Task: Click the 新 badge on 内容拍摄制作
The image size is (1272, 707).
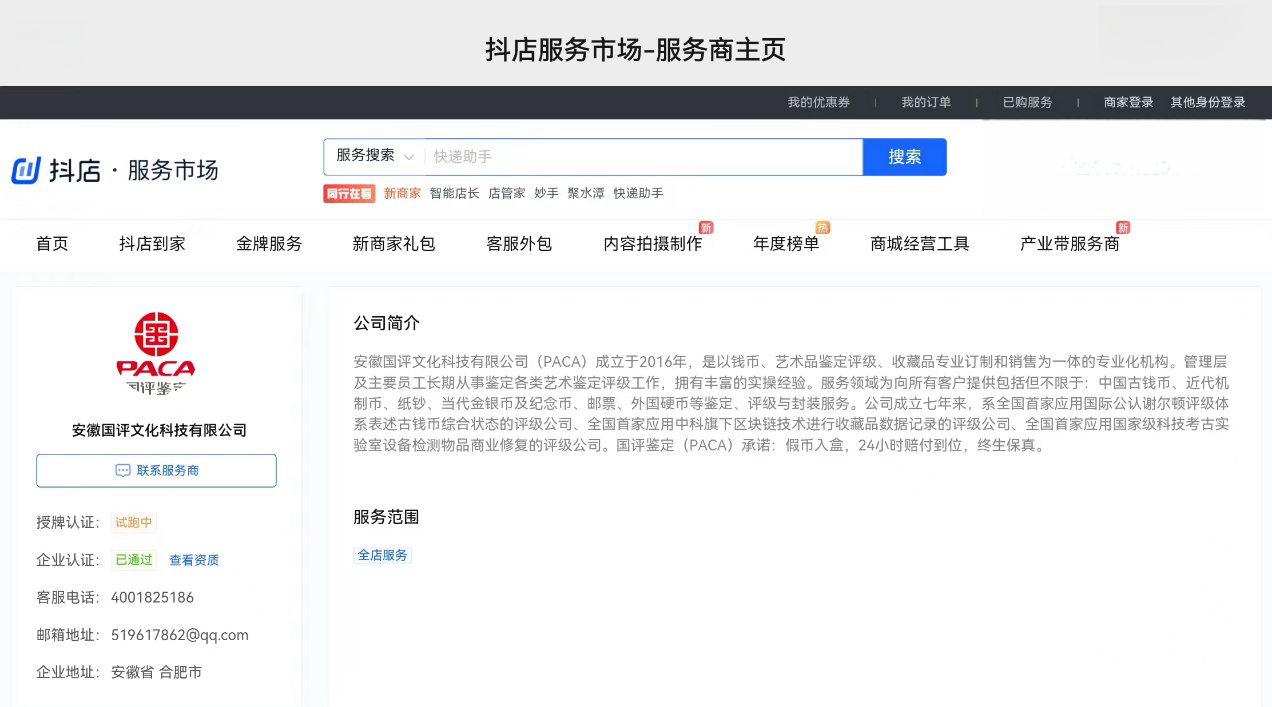Action: [706, 228]
